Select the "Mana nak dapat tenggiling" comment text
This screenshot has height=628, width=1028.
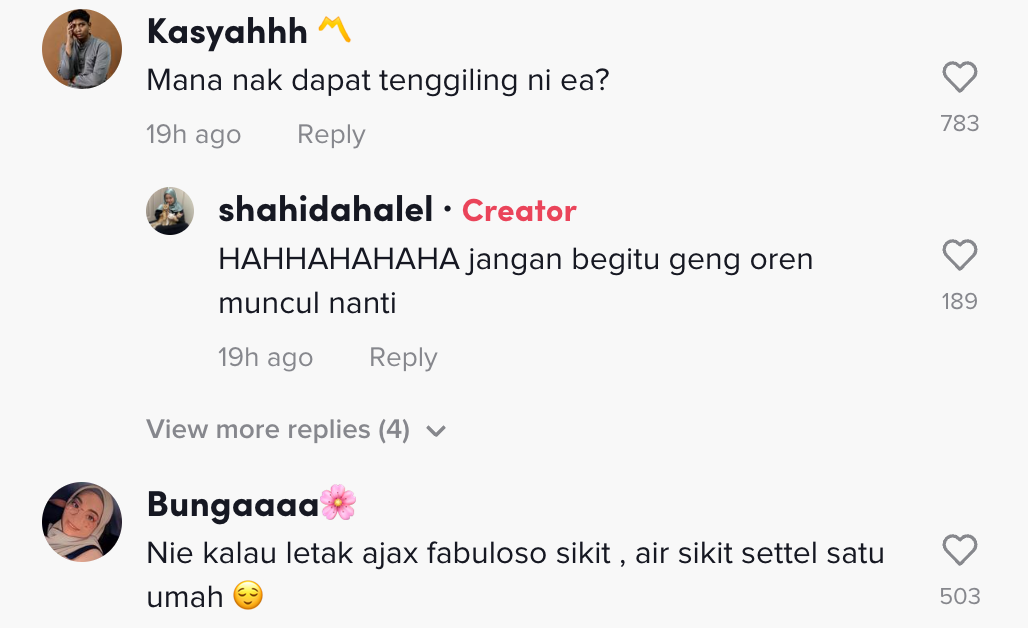click(378, 81)
